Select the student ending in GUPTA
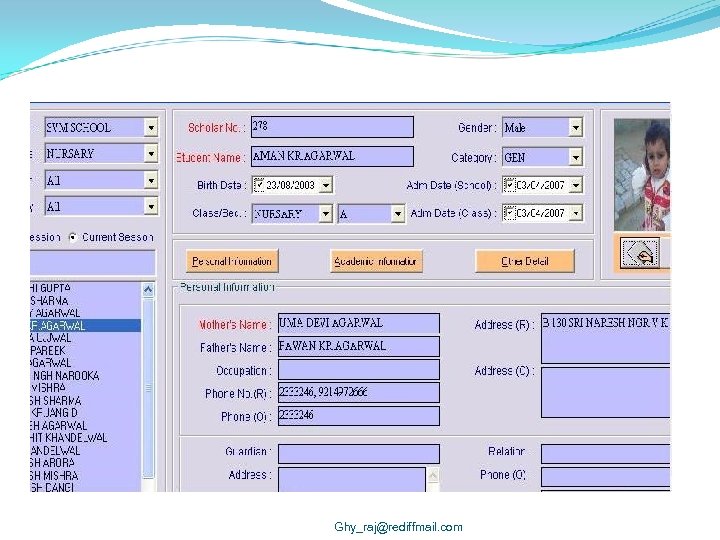This screenshot has height=540, width=720. pyautogui.click(x=85, y=288)
